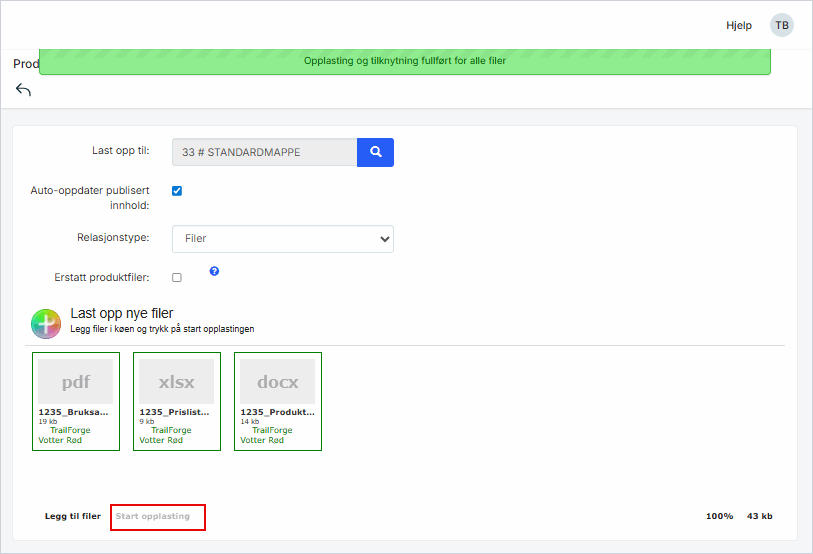Image resolution: width=813 pixels, height=554 pixels.
Task: Click the docx file type placeholder
Action: [278, 382]
